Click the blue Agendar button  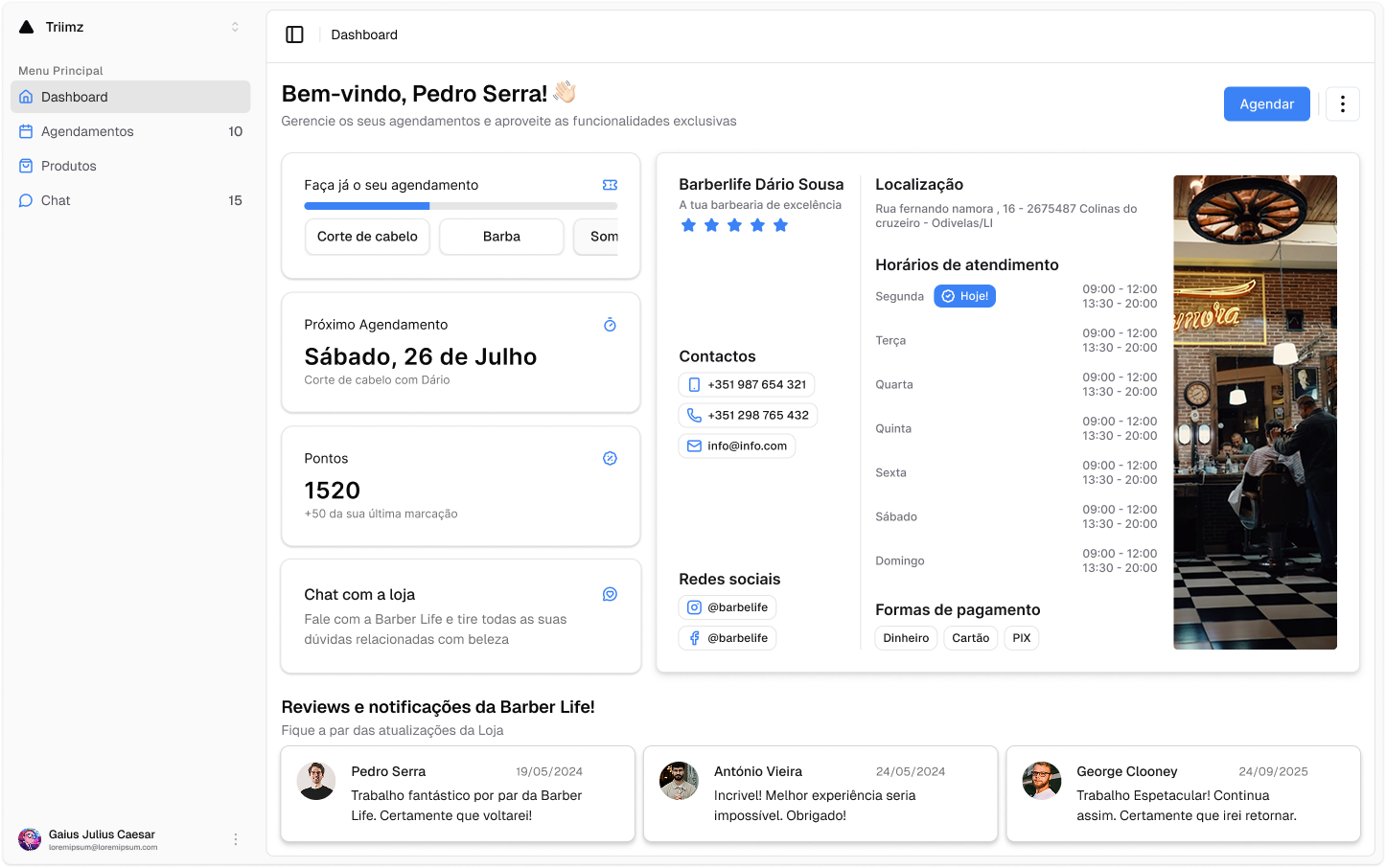1266,104
